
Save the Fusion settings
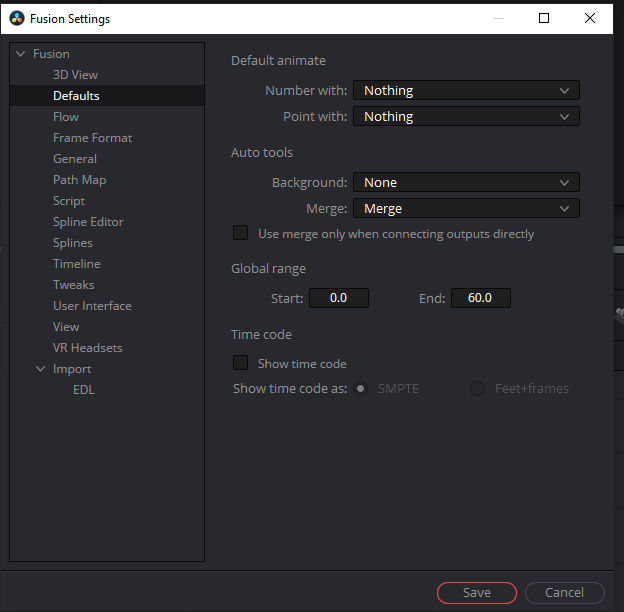tap(477, 593)
